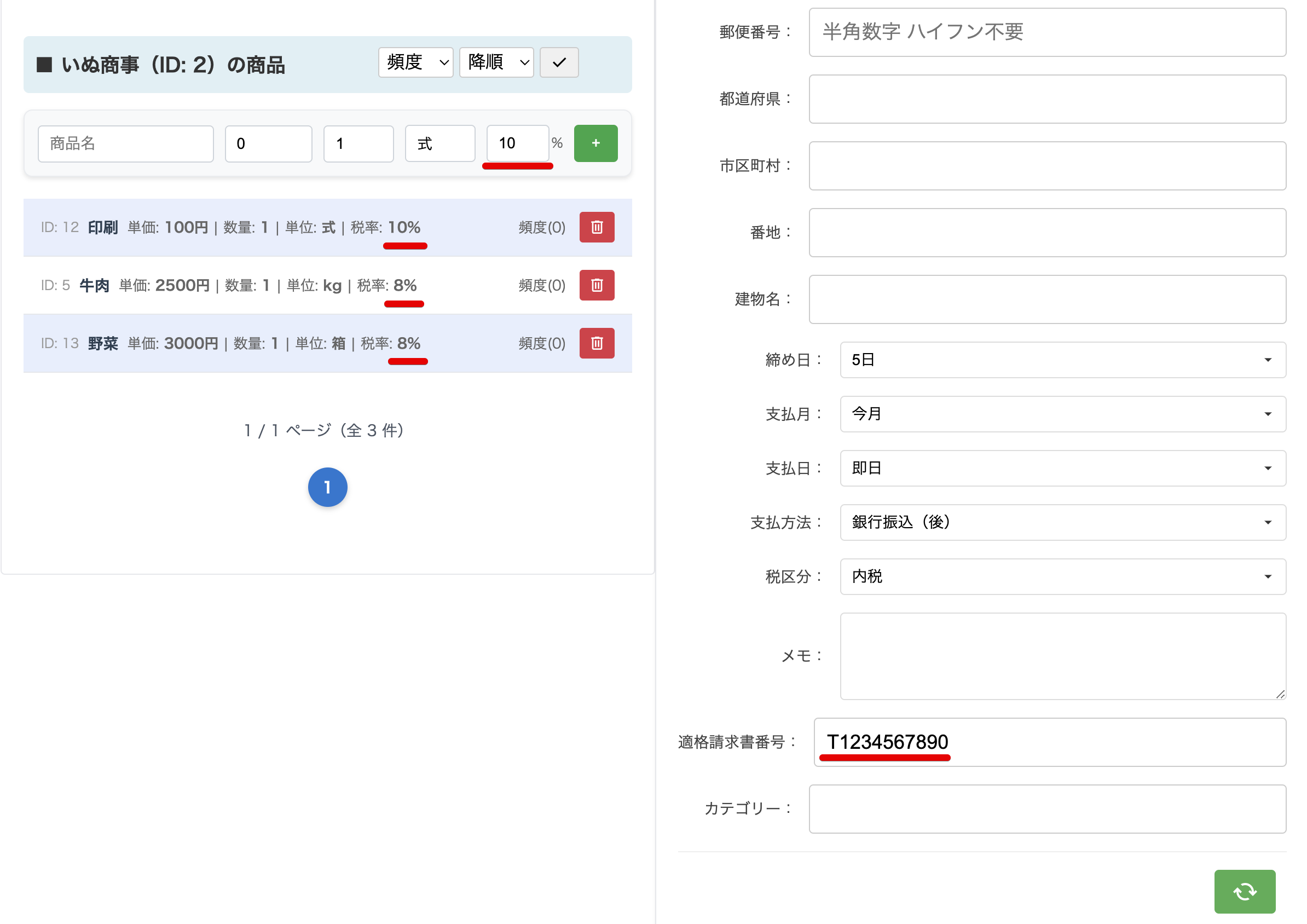The width and height of the screenshot is (1307, 924).
Task: Focus the 商品名 input field
Action: click(126, 144)
